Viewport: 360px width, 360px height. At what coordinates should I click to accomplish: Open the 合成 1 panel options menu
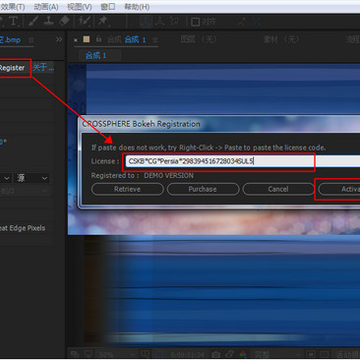pyautogui.click(x=155, y=40)
